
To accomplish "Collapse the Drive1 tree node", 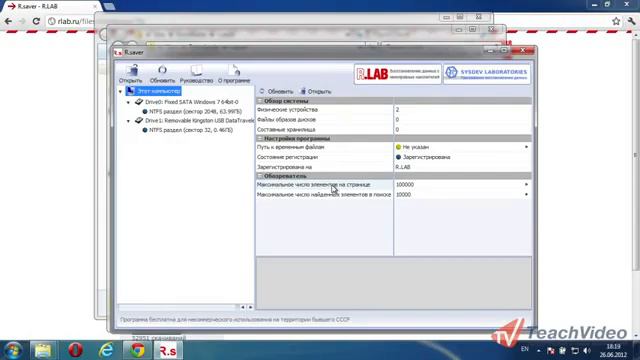I will pos(129,121).
